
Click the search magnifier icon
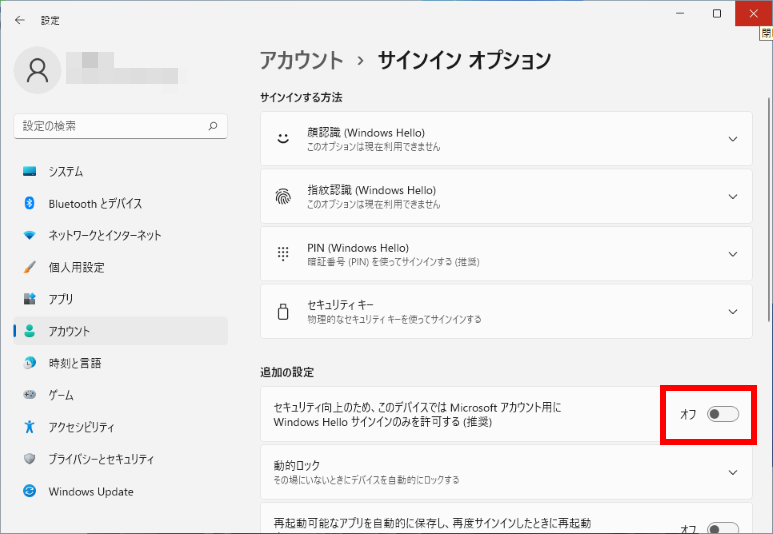pos(213,126)
